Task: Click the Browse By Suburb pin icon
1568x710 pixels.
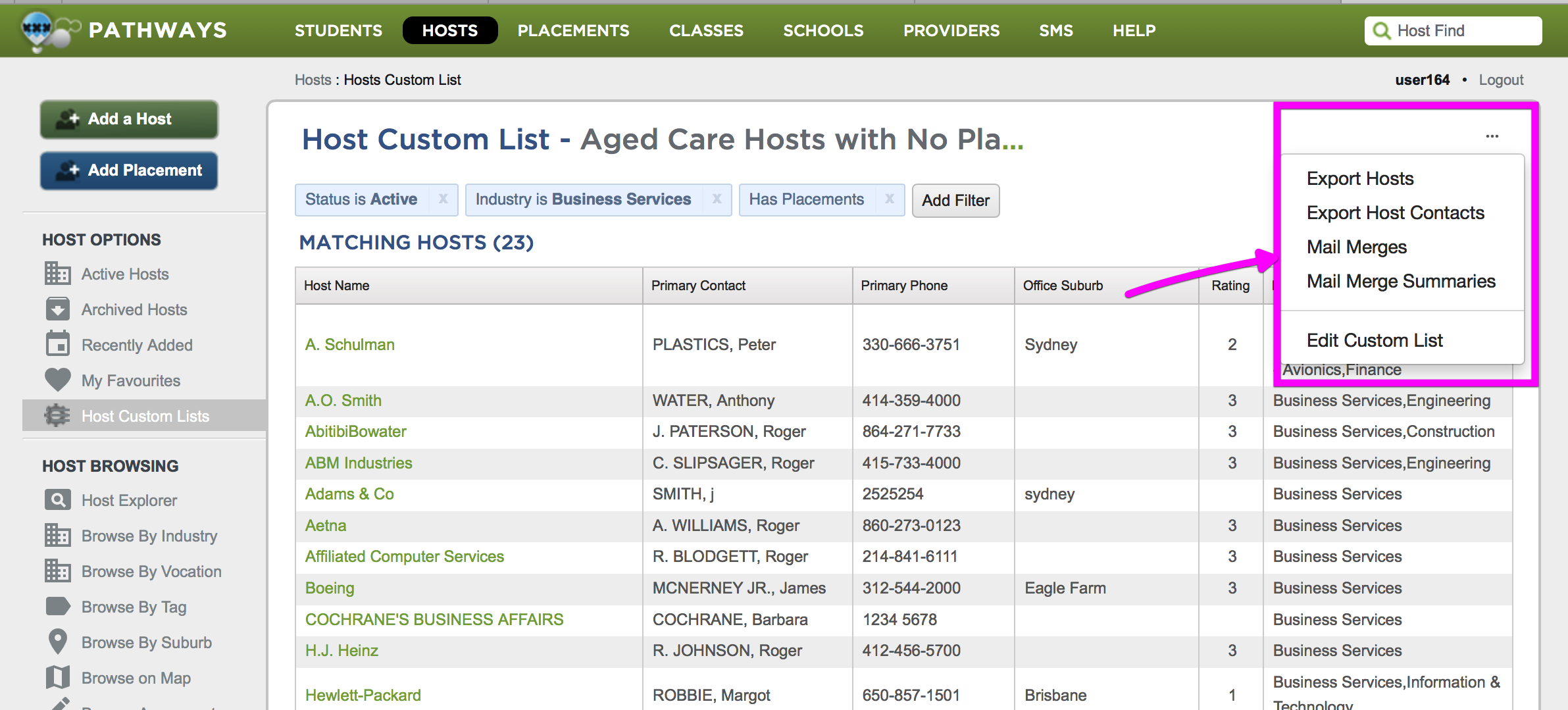Action: pyautogui.click(x=58, y=642)
